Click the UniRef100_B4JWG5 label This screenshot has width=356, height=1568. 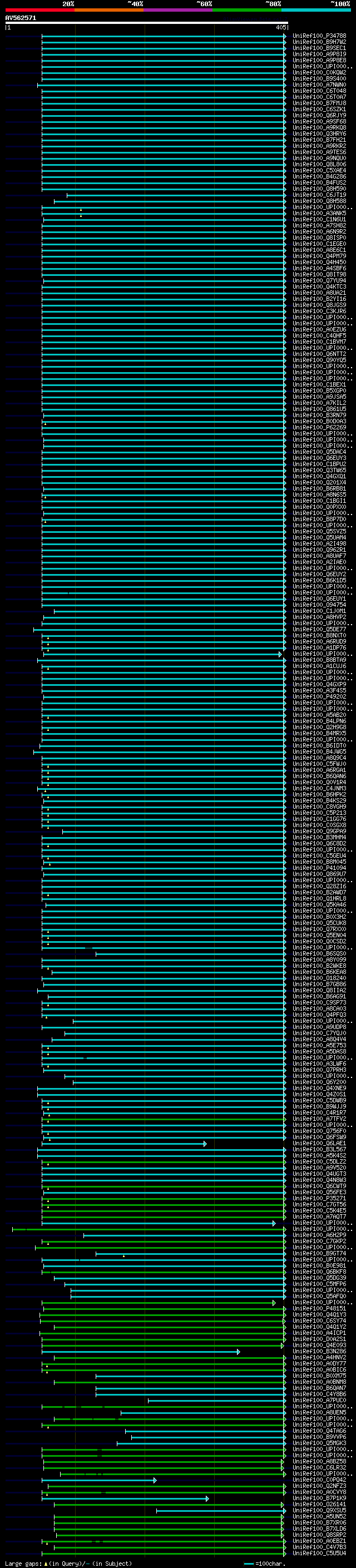(319, 751)
